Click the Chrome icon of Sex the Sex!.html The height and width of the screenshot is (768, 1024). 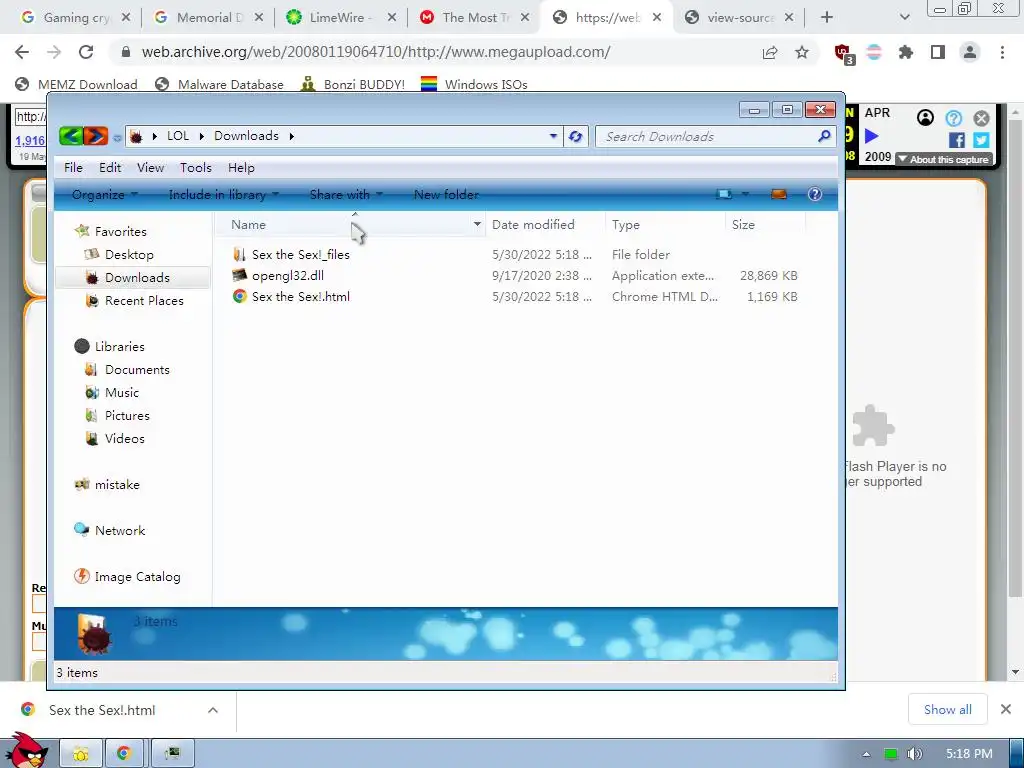(x=240, y=296)
